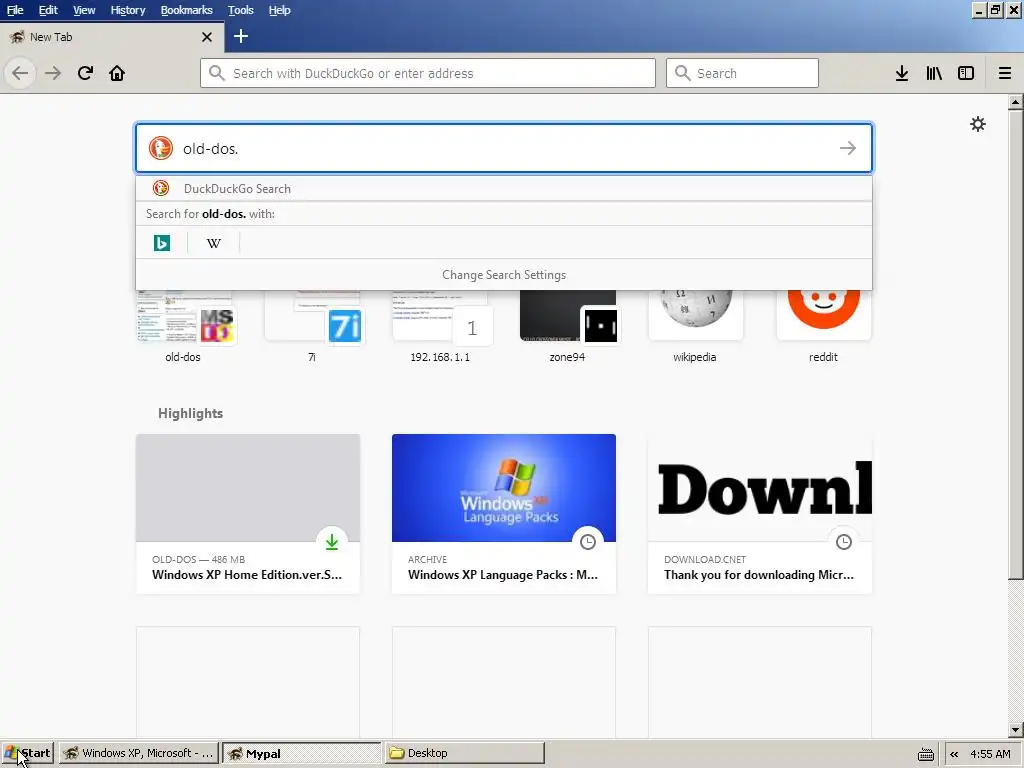This screenshot has width=1024, height=768.
Task: Click Change Search Settings
Action: 504,275
